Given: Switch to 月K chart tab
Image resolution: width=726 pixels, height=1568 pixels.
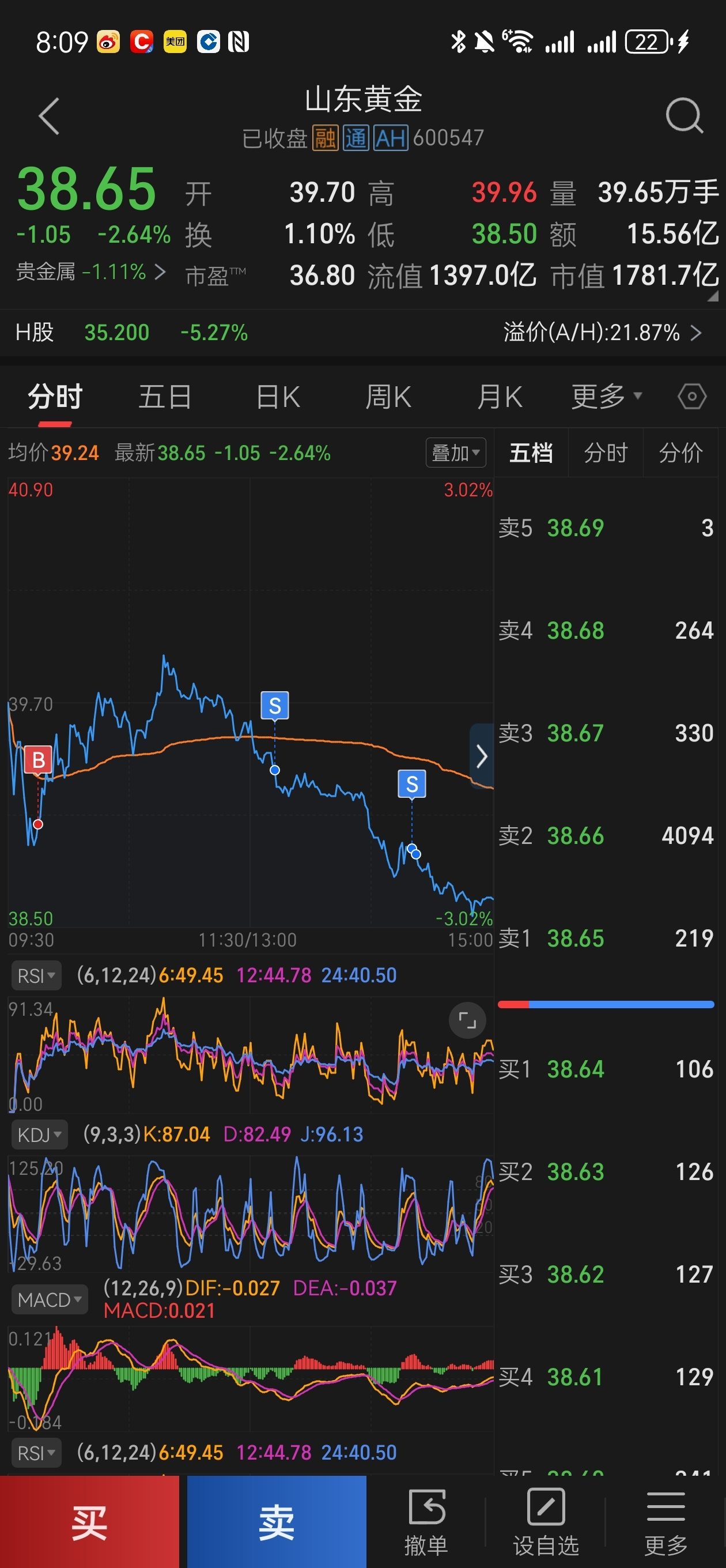Looking at the screenshot, I should [x=500, y=397].
